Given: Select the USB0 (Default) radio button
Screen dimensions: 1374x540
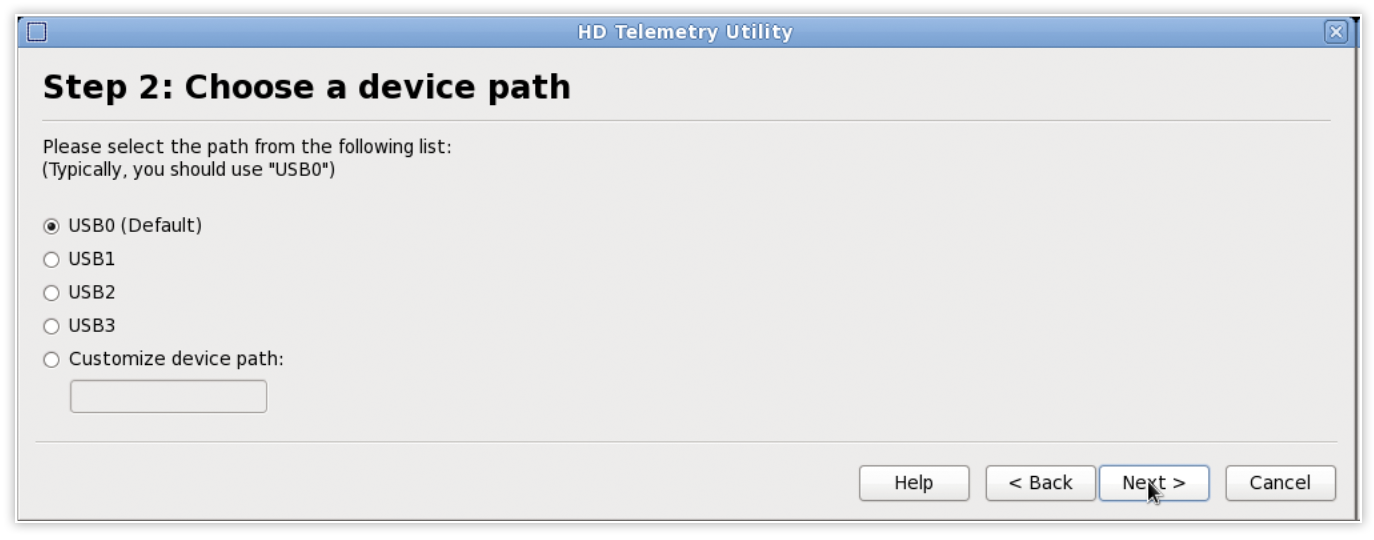Looking at the screenshot, I should coord(51,226).
